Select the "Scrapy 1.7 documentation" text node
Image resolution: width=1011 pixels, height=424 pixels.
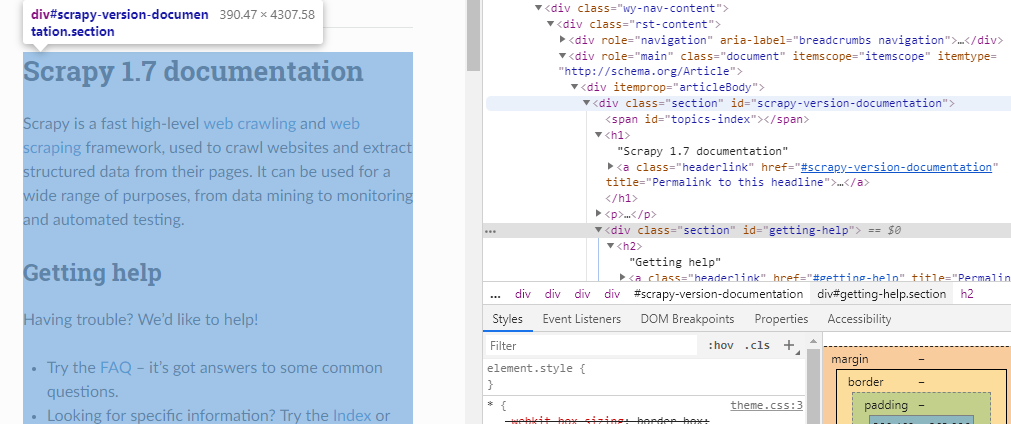click(x=703, y=151)
